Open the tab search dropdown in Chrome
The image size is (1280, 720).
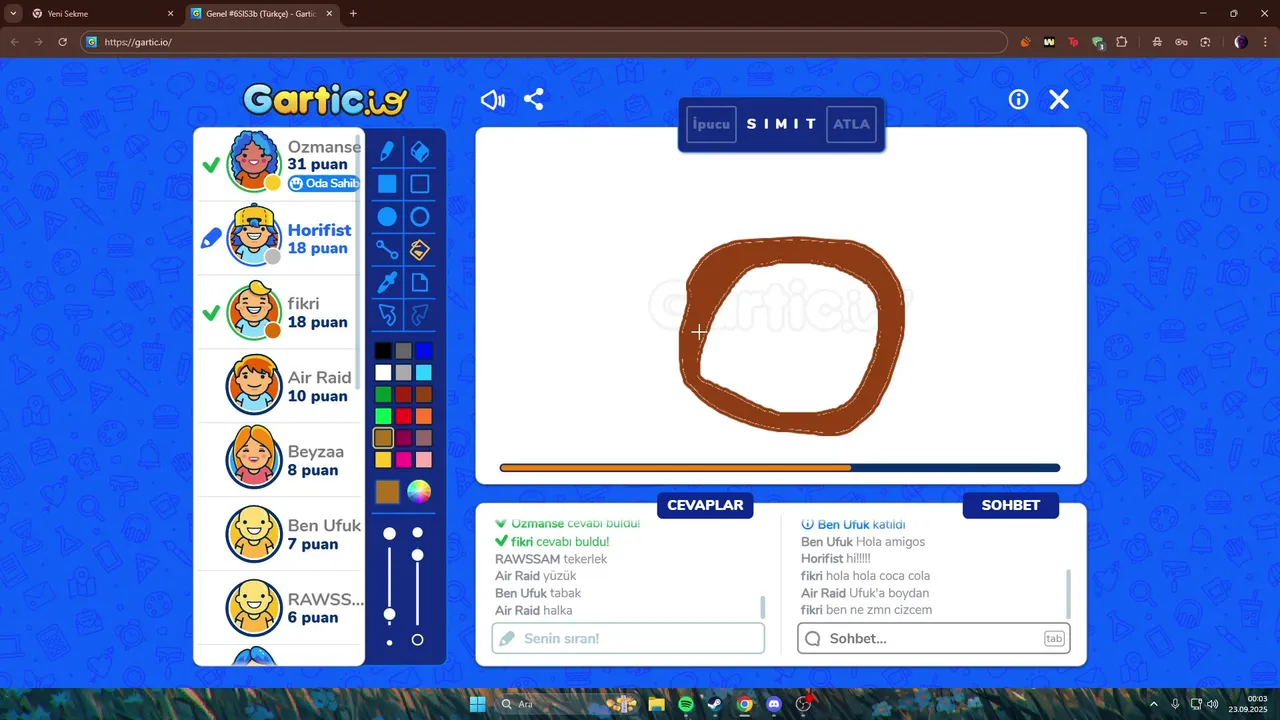(13, 14)
